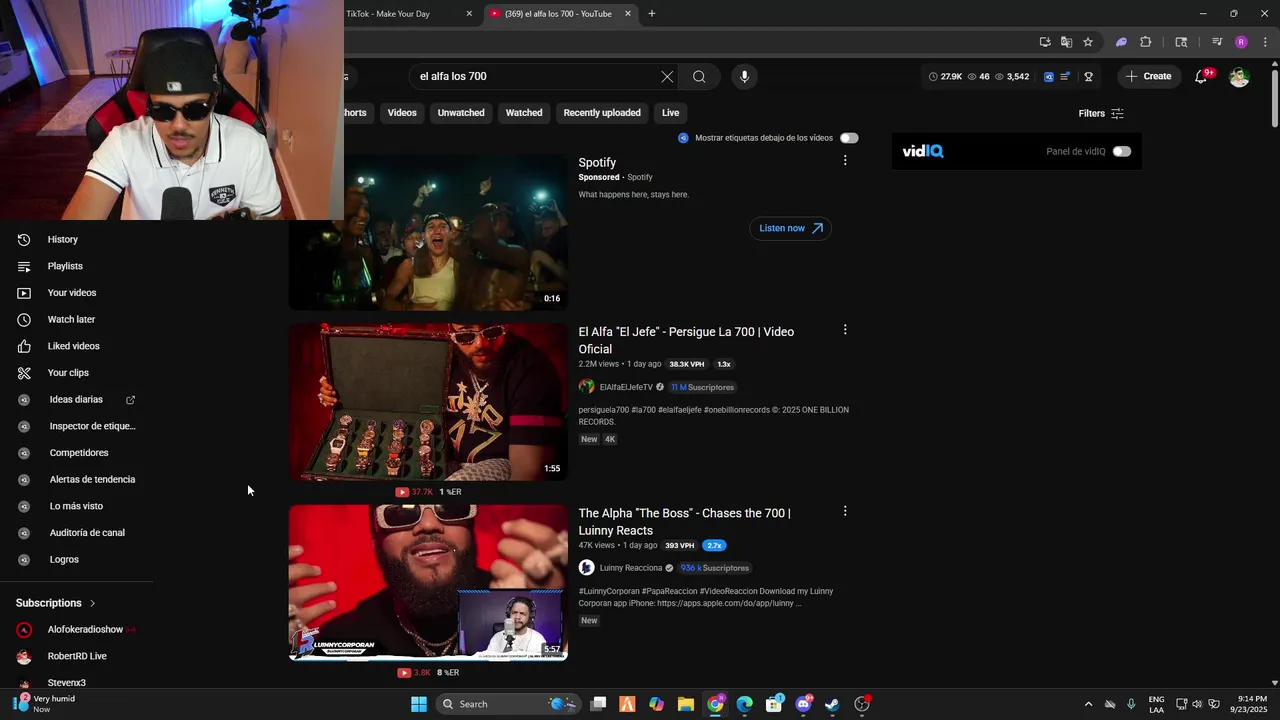This screenshot has width=1280, height=720.
Task: Click the vidIQ trophy icon
Action: (x=1089, y=76)
